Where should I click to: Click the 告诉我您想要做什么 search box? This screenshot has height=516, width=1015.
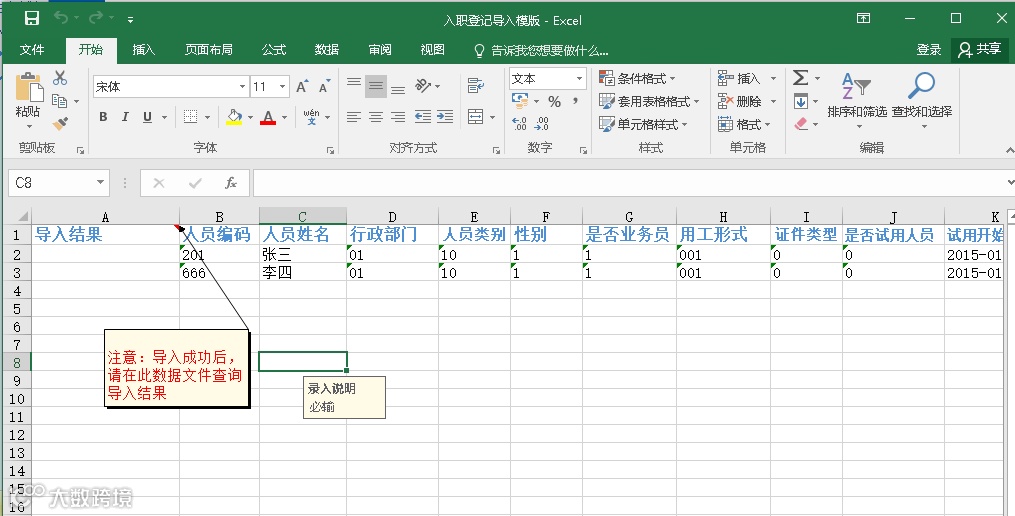click(x=541, y=50)
